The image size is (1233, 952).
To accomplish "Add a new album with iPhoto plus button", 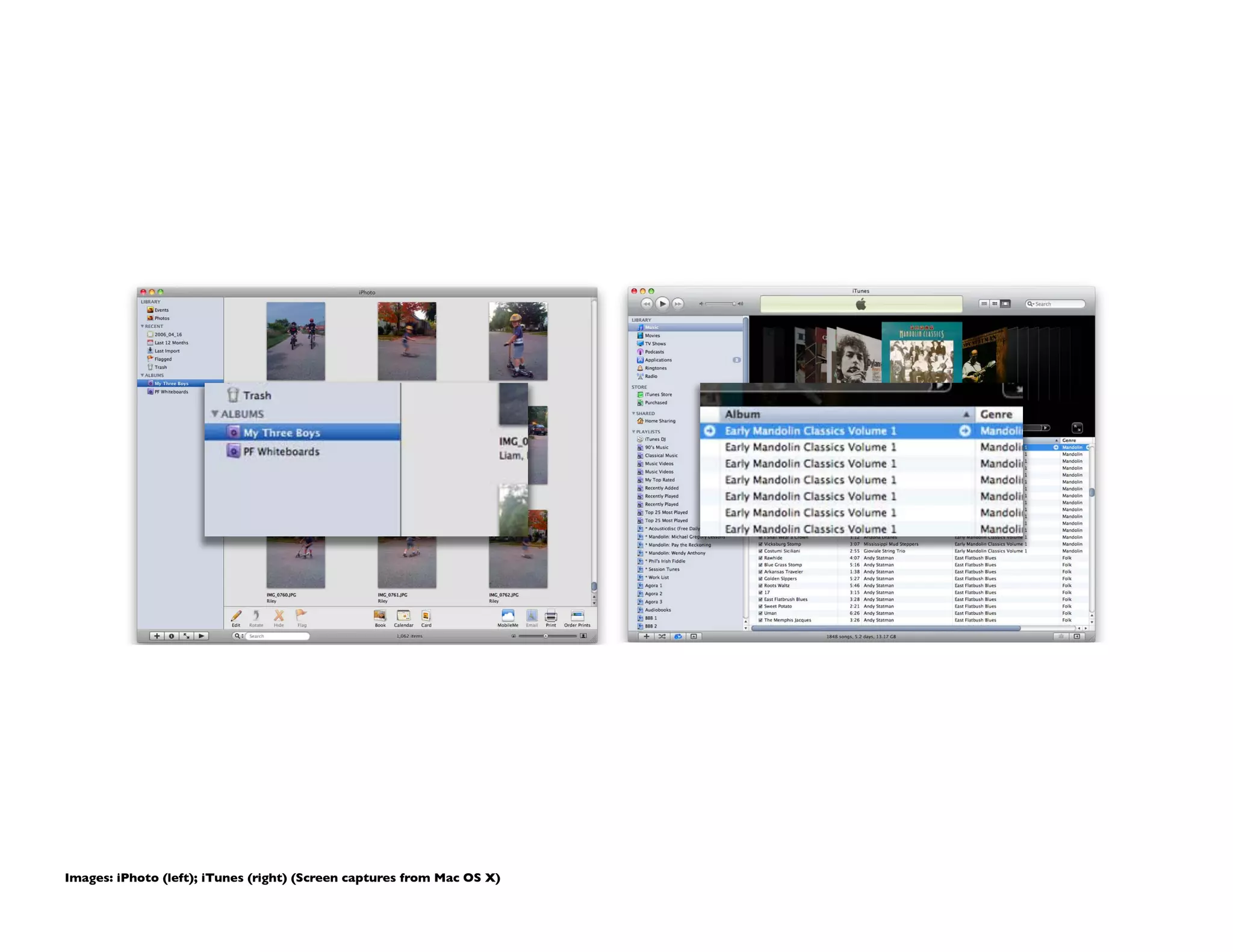I will (x=157, y=635).
